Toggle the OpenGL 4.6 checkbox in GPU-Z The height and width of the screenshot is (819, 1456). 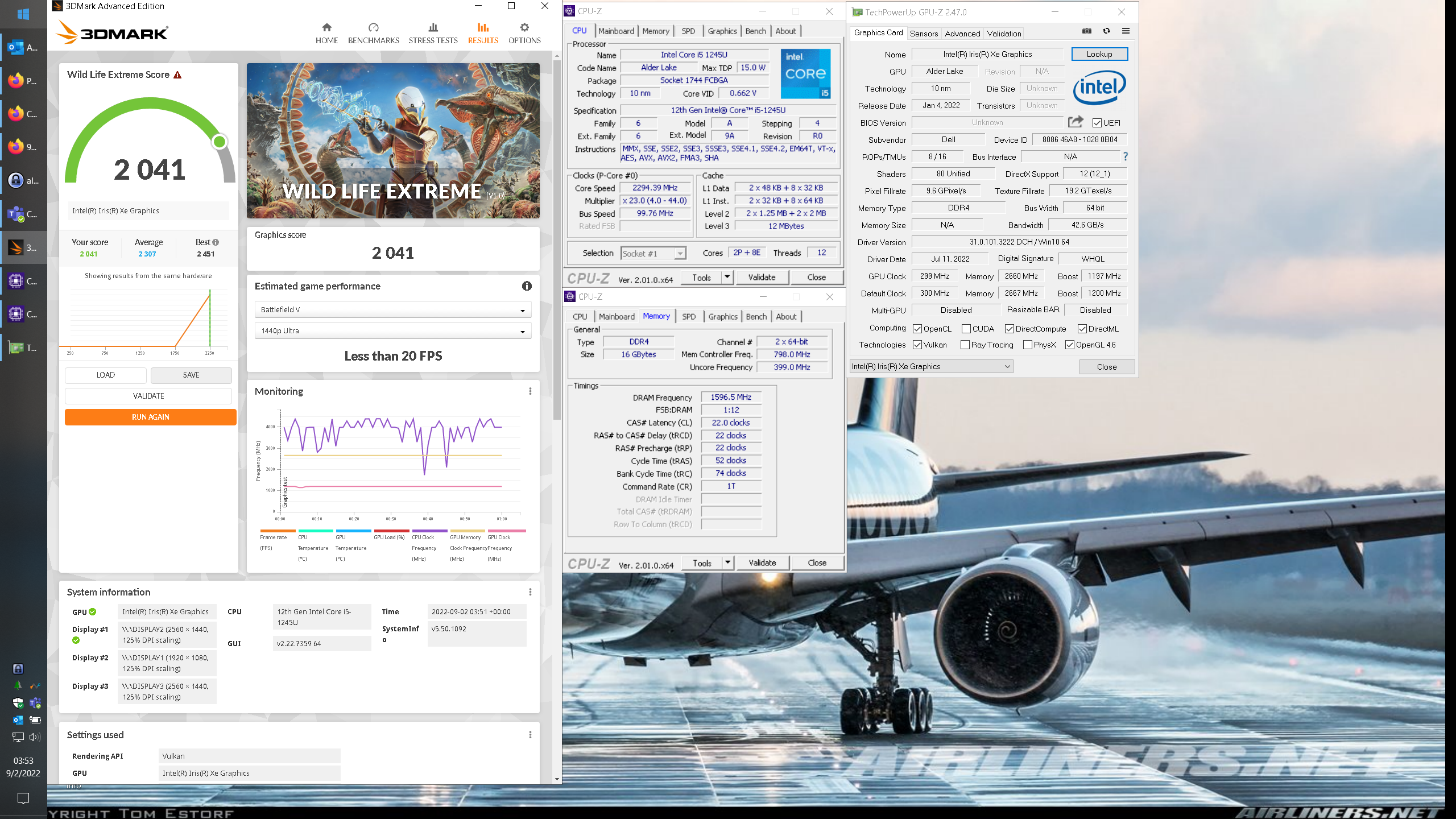(1069, 345)
